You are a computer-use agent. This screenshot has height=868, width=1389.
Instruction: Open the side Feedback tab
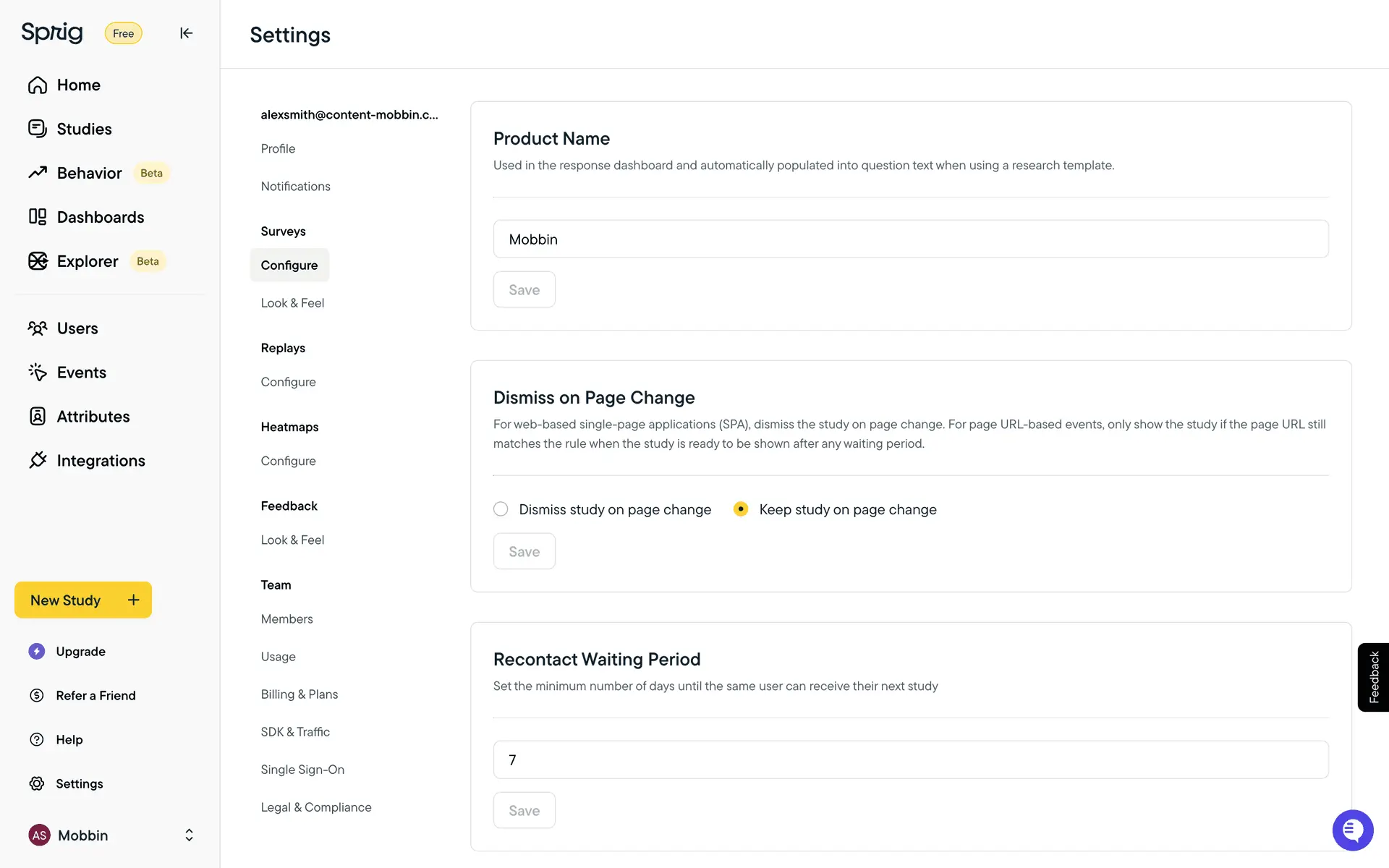coord(1373,678)
